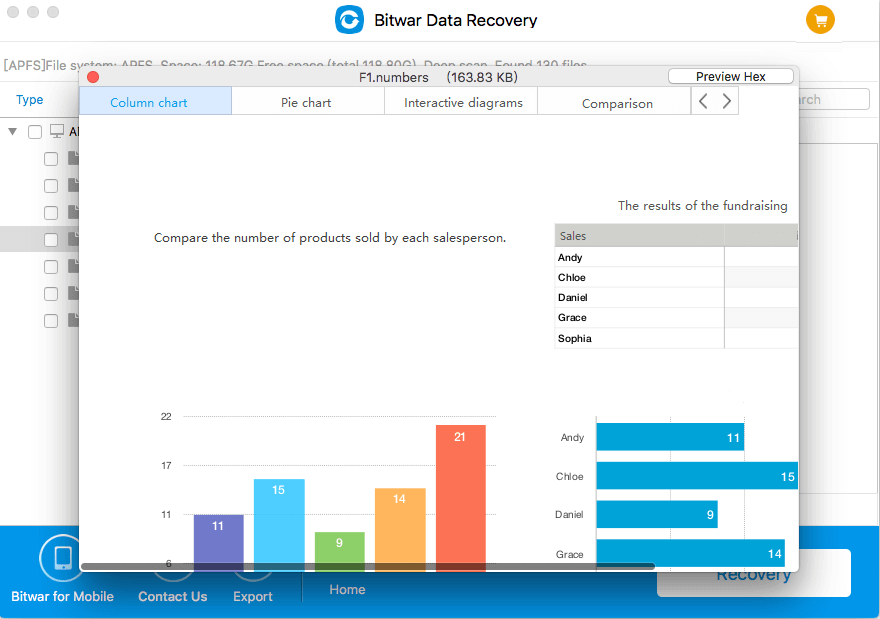
Task: Select the Sophia cell in the Sales table
Action: click(639, 338)
